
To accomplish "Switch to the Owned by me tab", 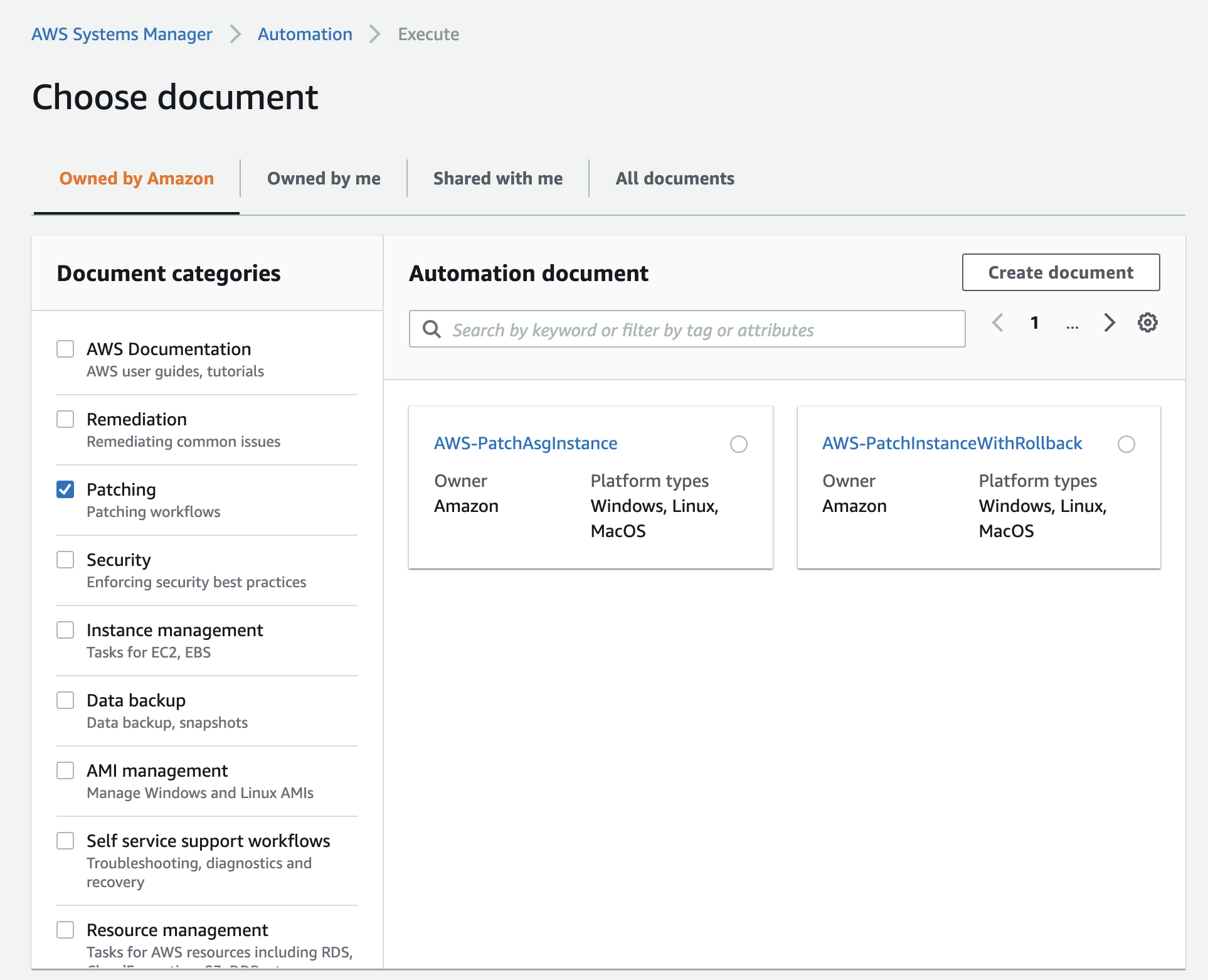I will [x=324, y=179].
